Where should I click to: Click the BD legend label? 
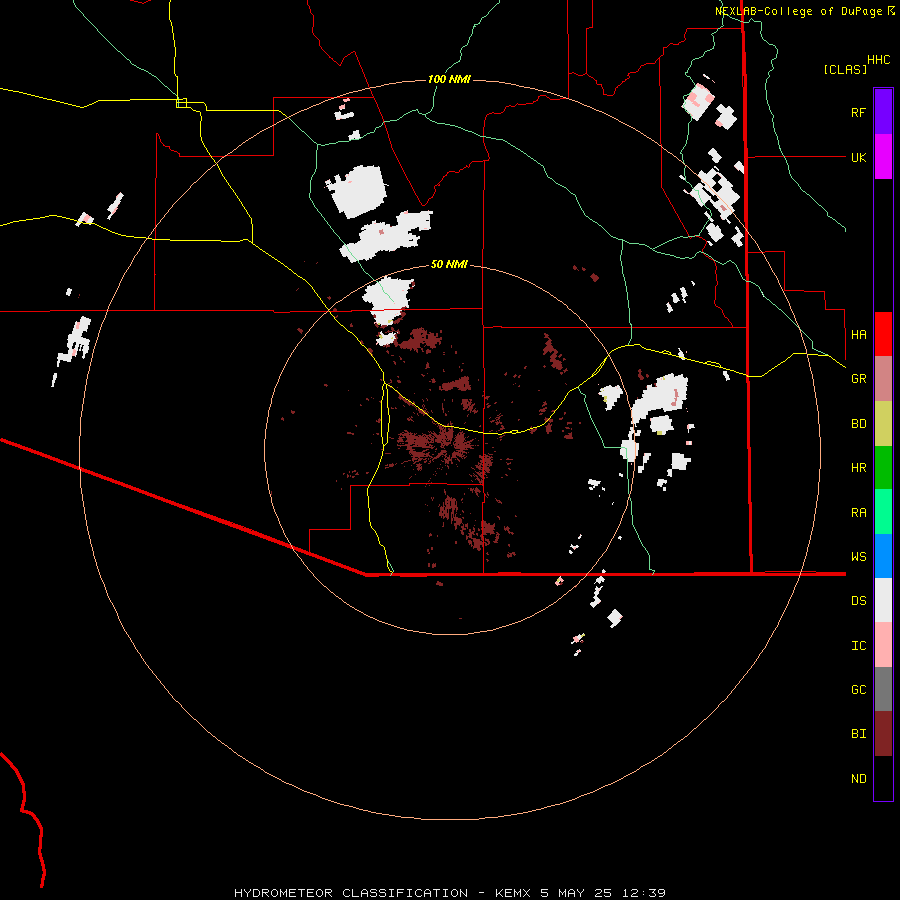click(x=858, y=424)
